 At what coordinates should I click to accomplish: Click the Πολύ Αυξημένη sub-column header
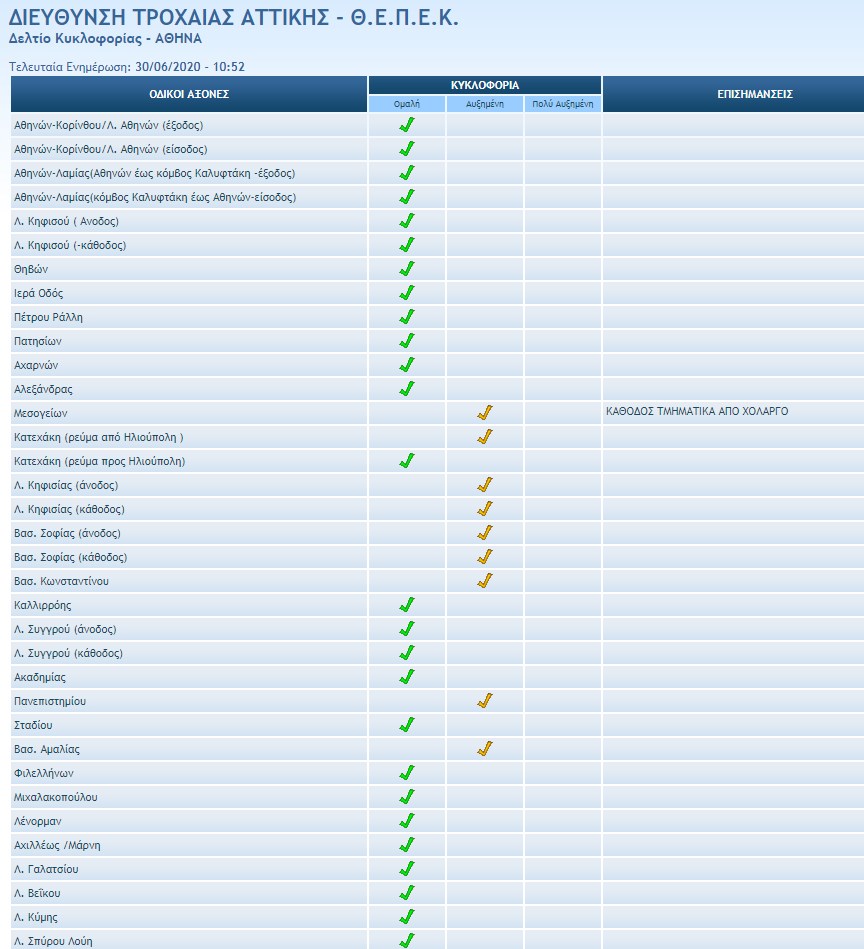563,104
